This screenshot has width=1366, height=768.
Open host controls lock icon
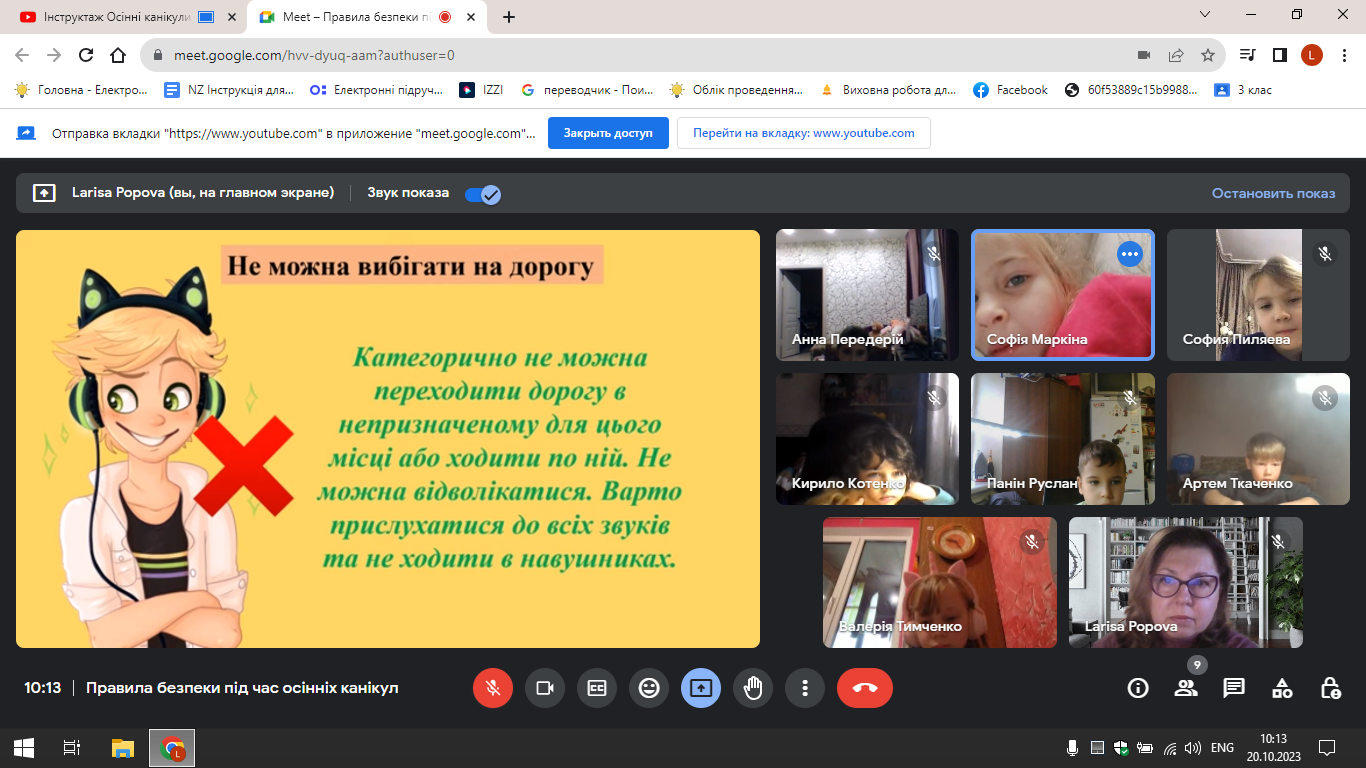pyautogui.click(x=1330, y=688)
